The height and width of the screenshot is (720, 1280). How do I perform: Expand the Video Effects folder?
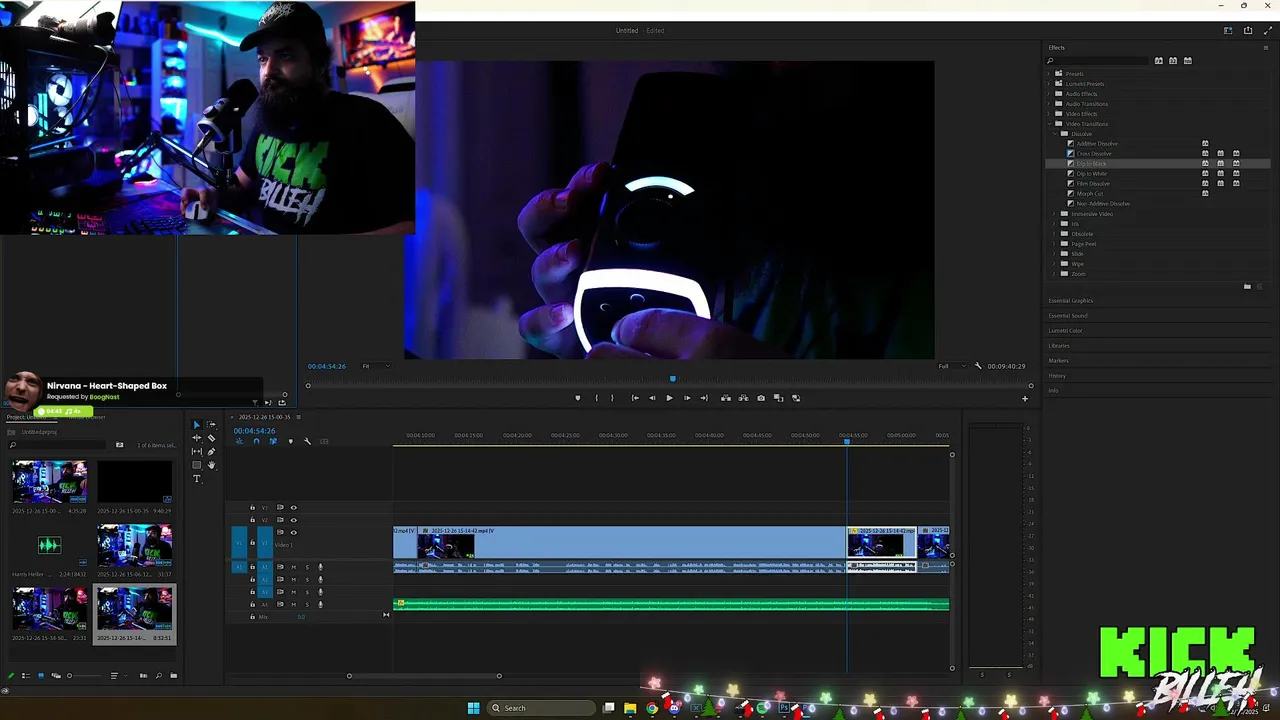1048,114
